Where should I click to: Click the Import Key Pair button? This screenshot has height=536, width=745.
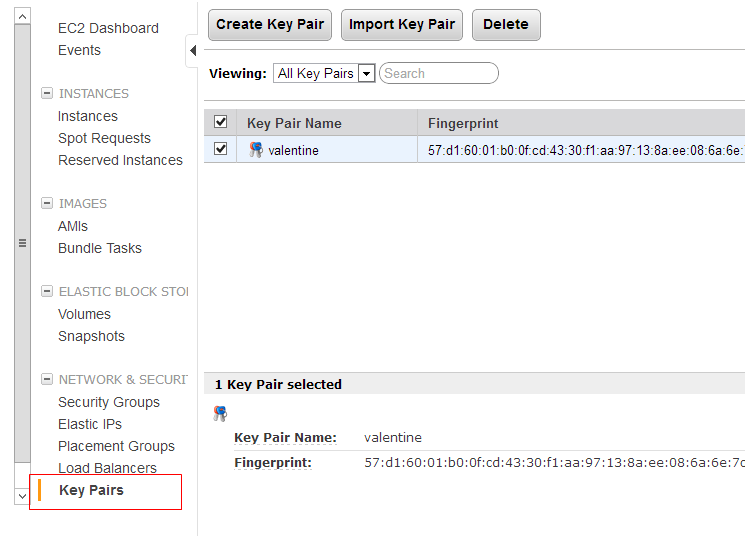401,25
